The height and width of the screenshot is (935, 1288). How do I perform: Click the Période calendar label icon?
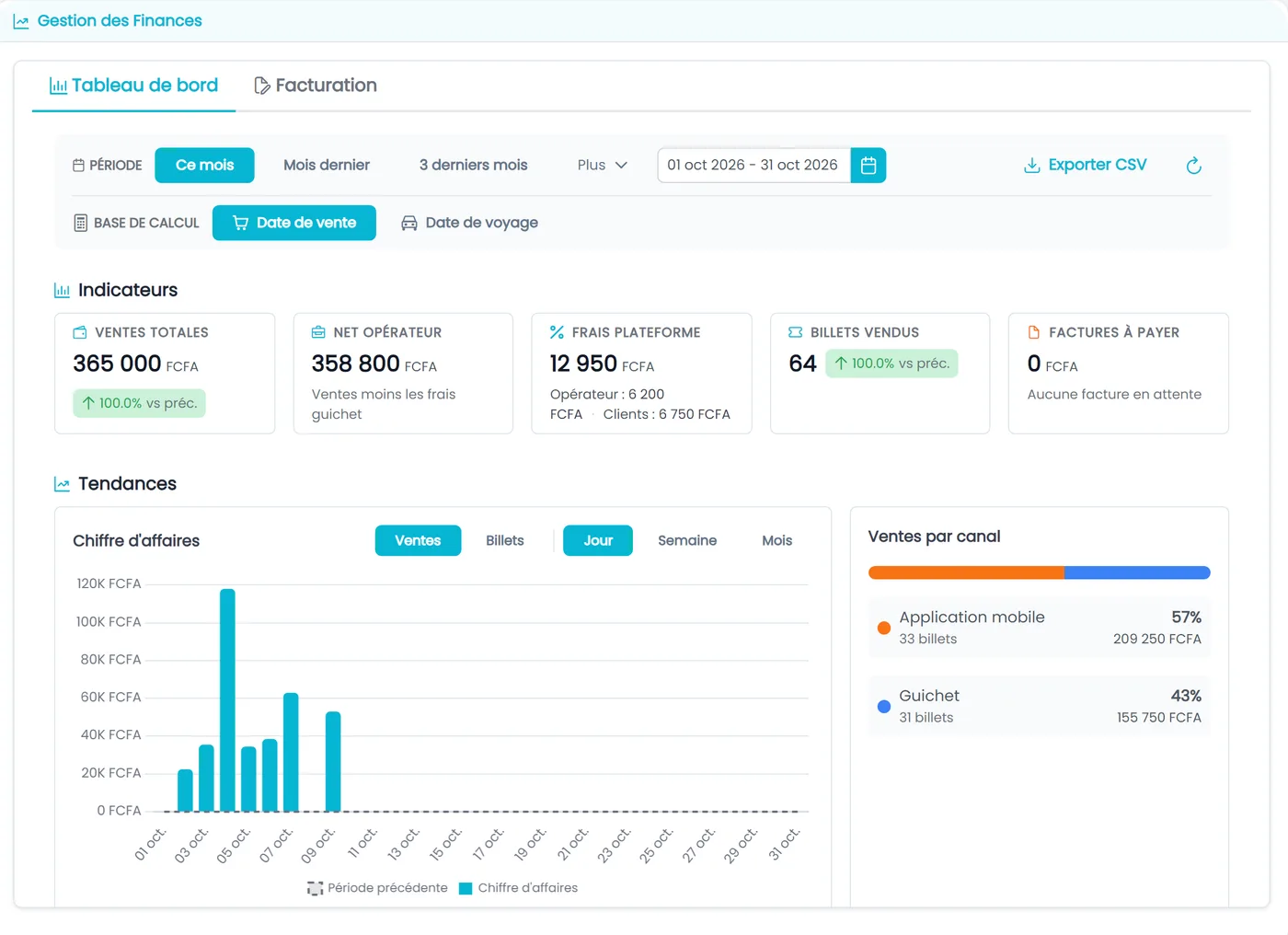78,166
